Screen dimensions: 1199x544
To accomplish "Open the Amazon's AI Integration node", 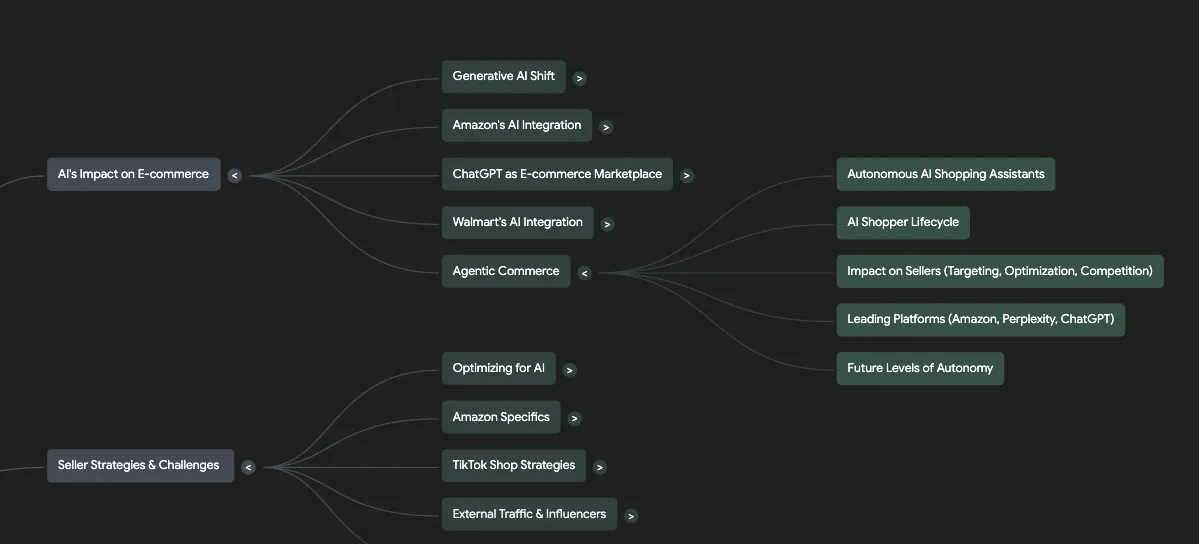I will point(517,125).
